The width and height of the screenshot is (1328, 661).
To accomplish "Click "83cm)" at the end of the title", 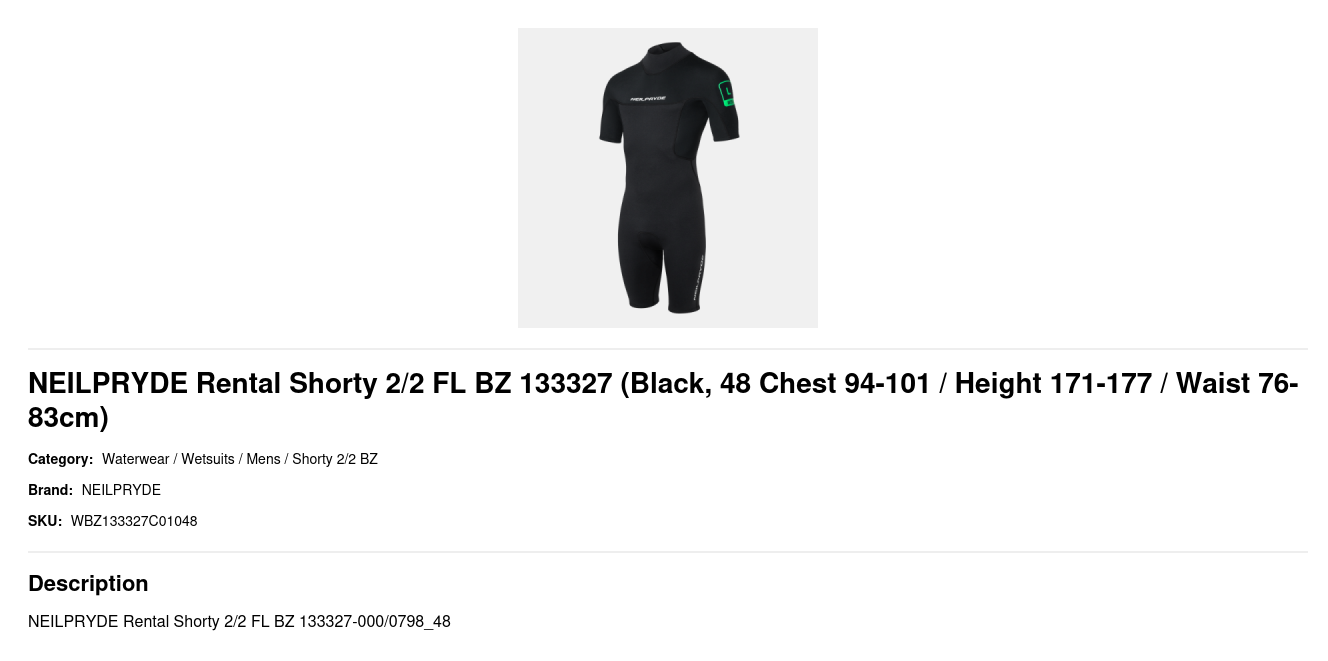I will (68, 417).
